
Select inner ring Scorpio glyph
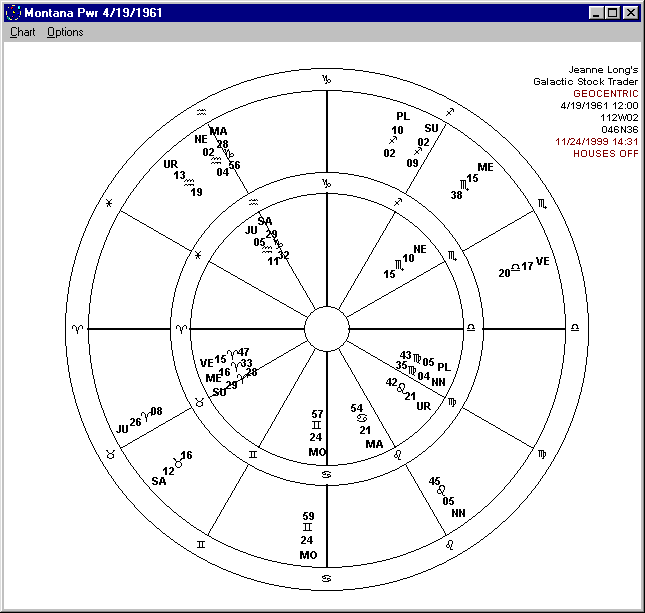click(452, 256)
